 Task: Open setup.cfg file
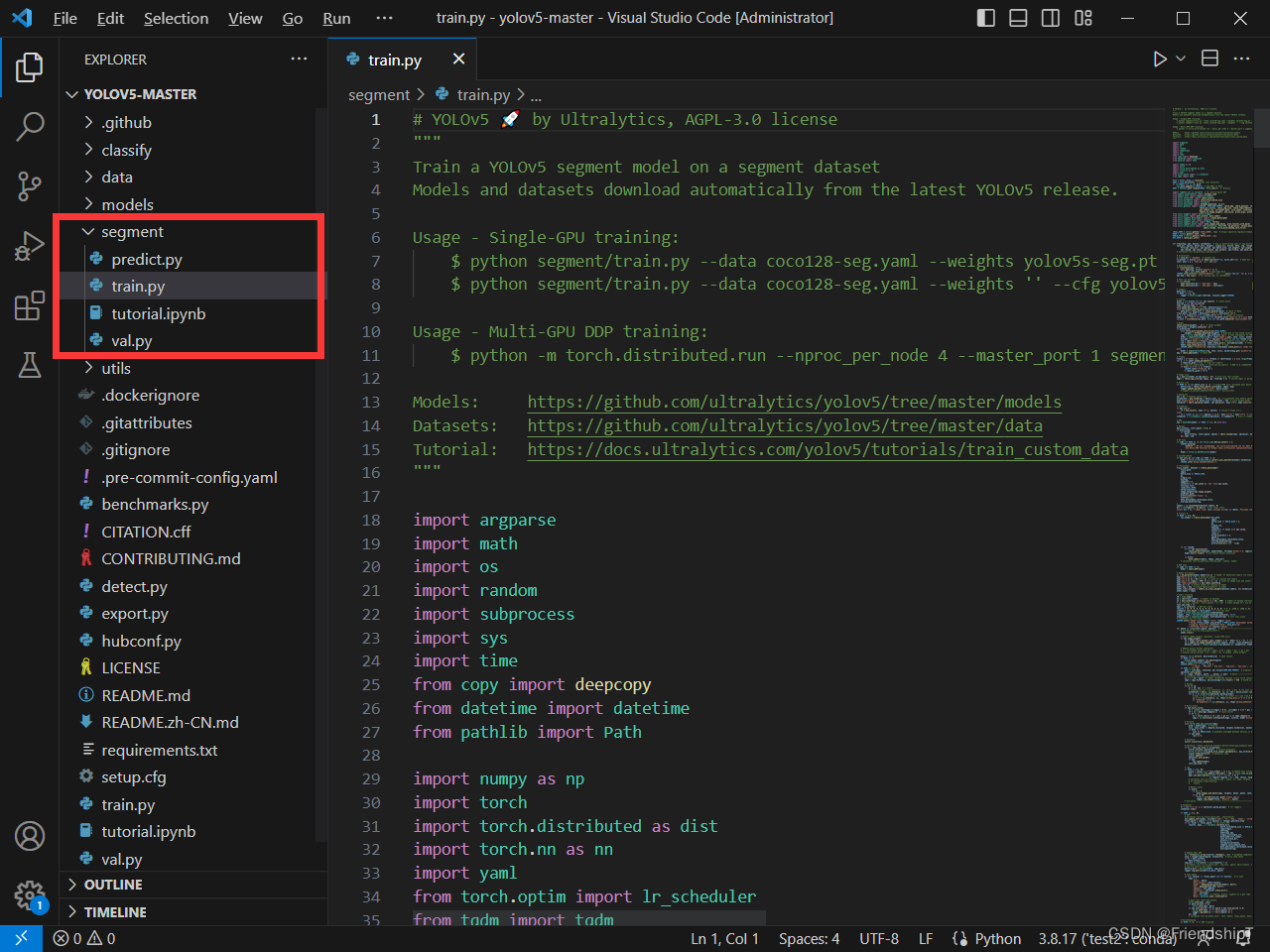[192, 776]
